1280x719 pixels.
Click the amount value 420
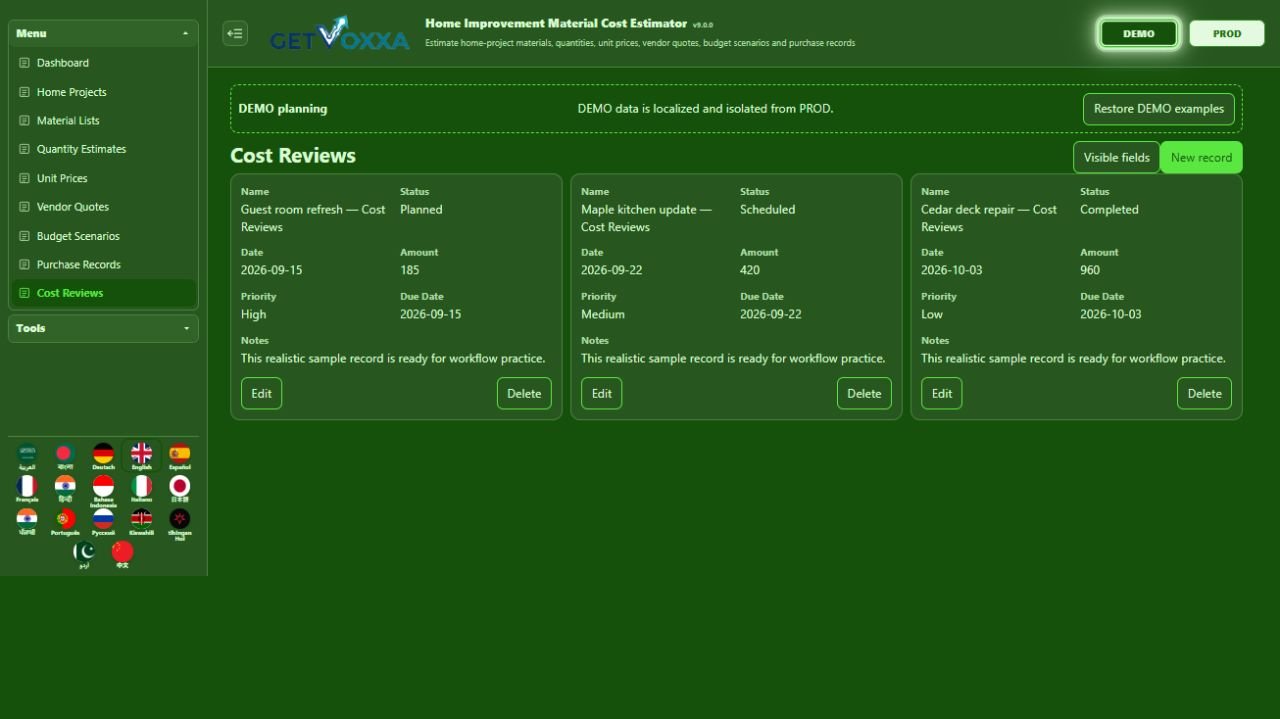point(750,270)
